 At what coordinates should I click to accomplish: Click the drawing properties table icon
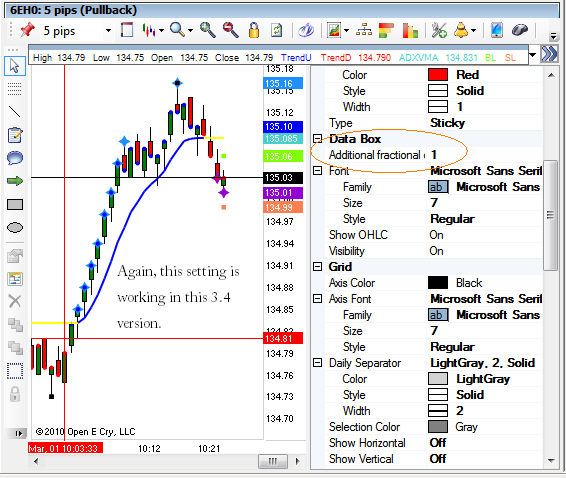pos(15,279)
